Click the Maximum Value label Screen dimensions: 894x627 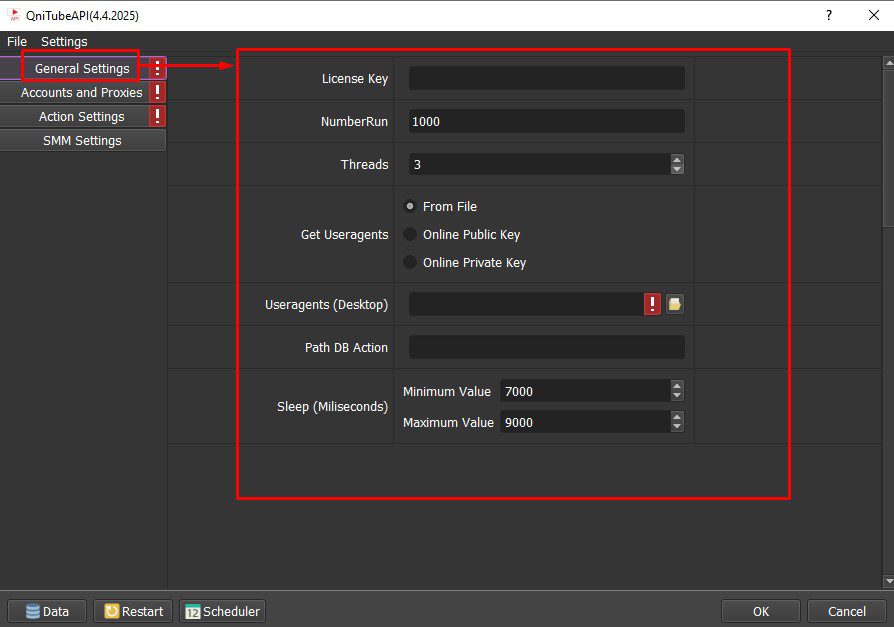(x=448, y=422)
